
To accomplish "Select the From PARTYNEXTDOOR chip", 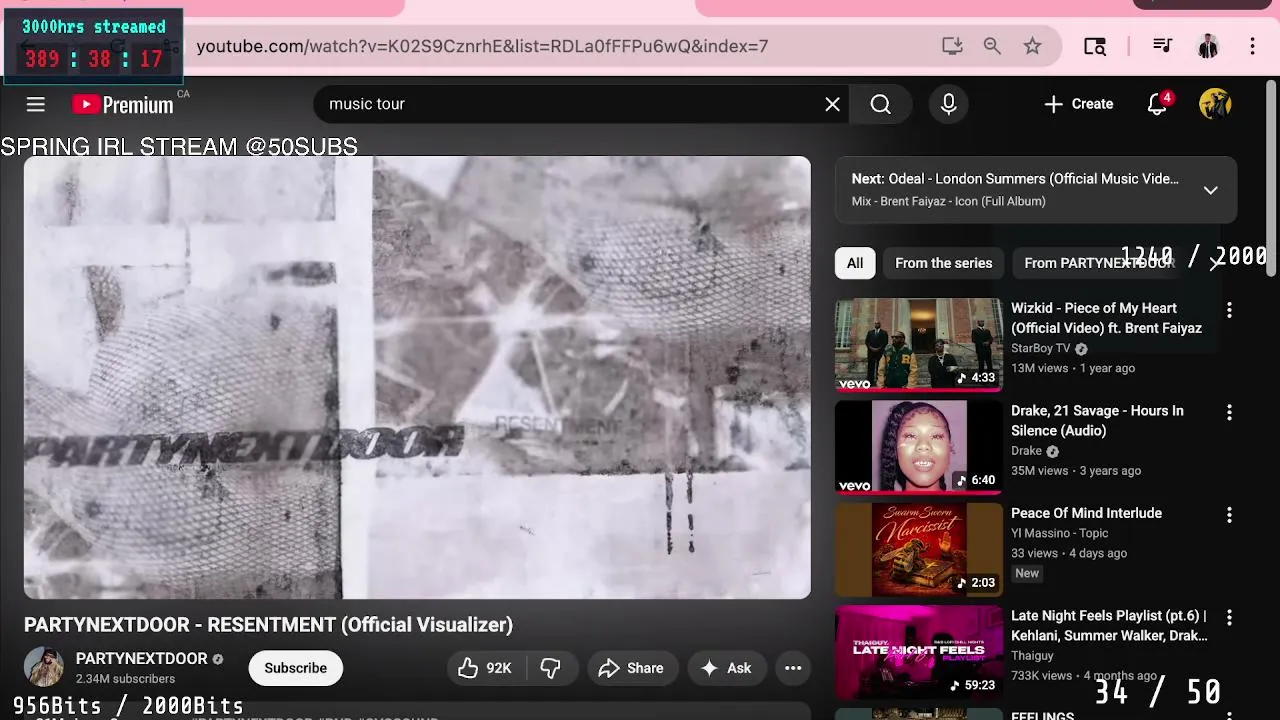I will 1099,263.
